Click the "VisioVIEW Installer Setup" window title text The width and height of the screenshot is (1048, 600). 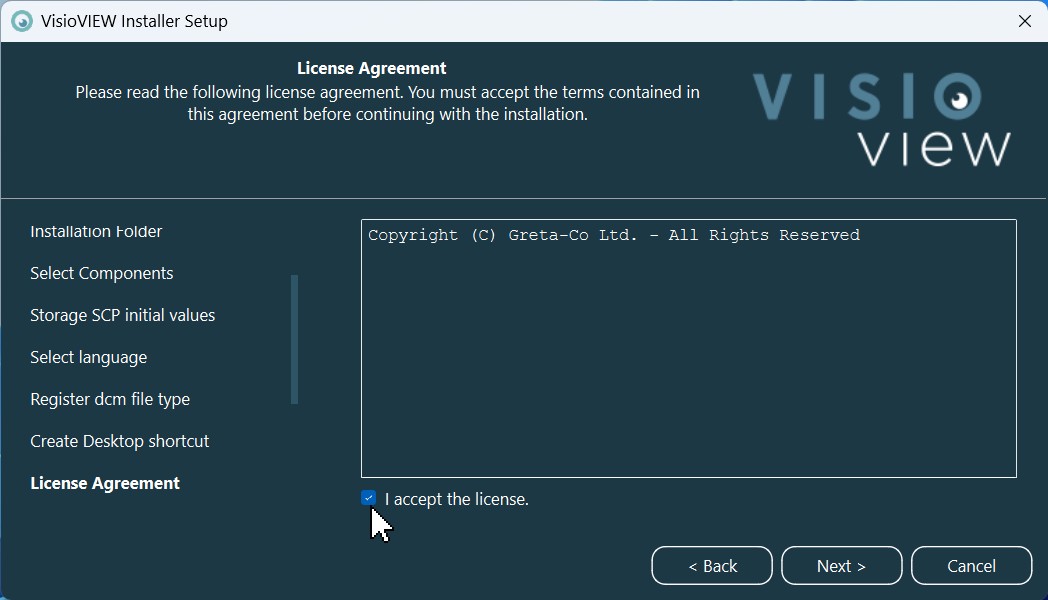pos(134,21)
